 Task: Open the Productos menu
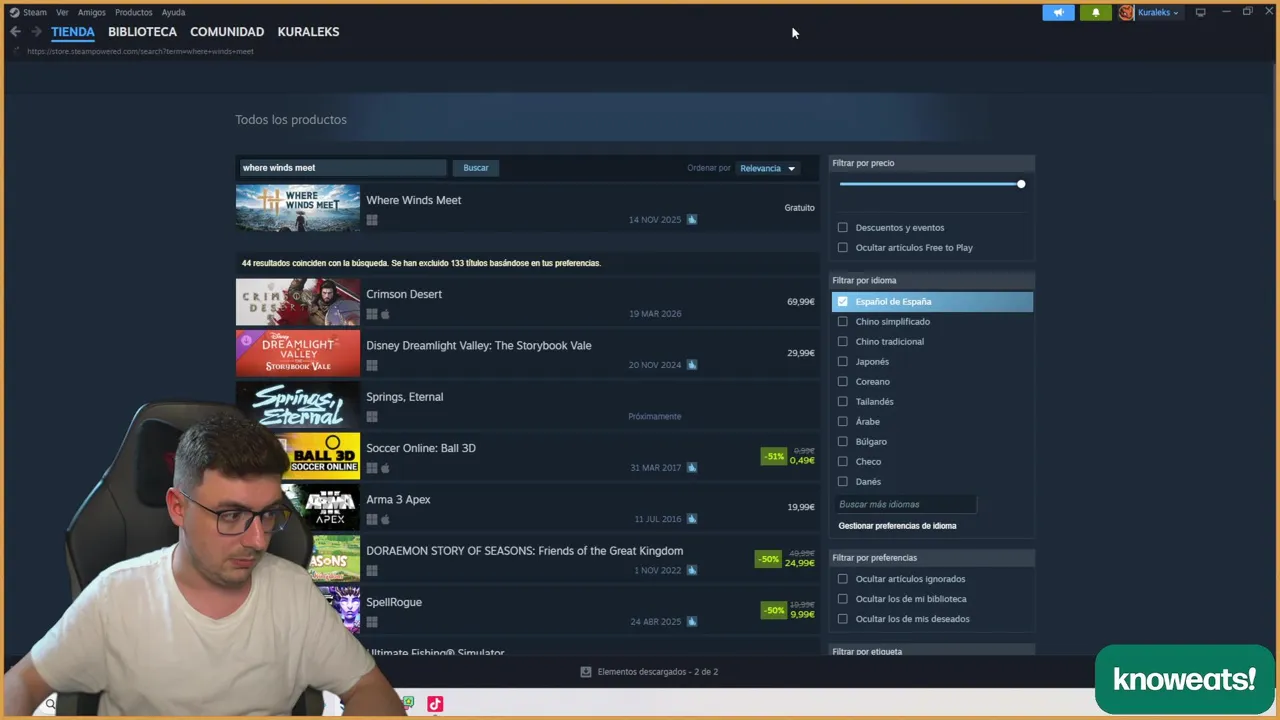coord(134,12)
